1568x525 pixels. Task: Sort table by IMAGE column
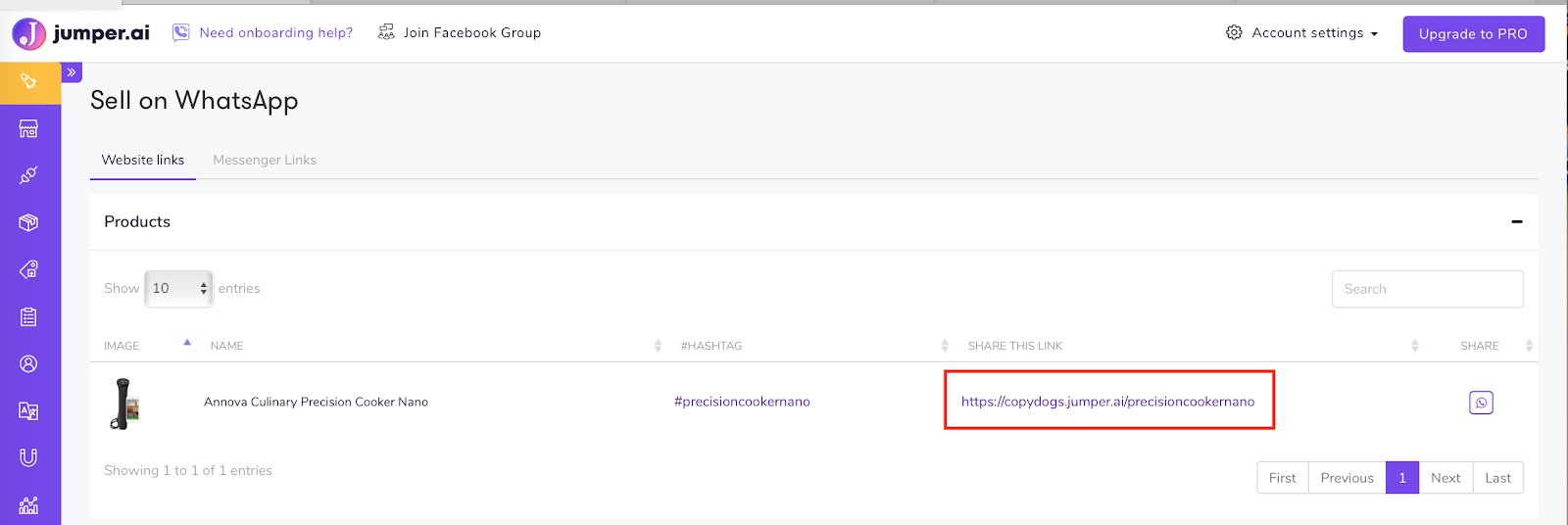(147, 346)
